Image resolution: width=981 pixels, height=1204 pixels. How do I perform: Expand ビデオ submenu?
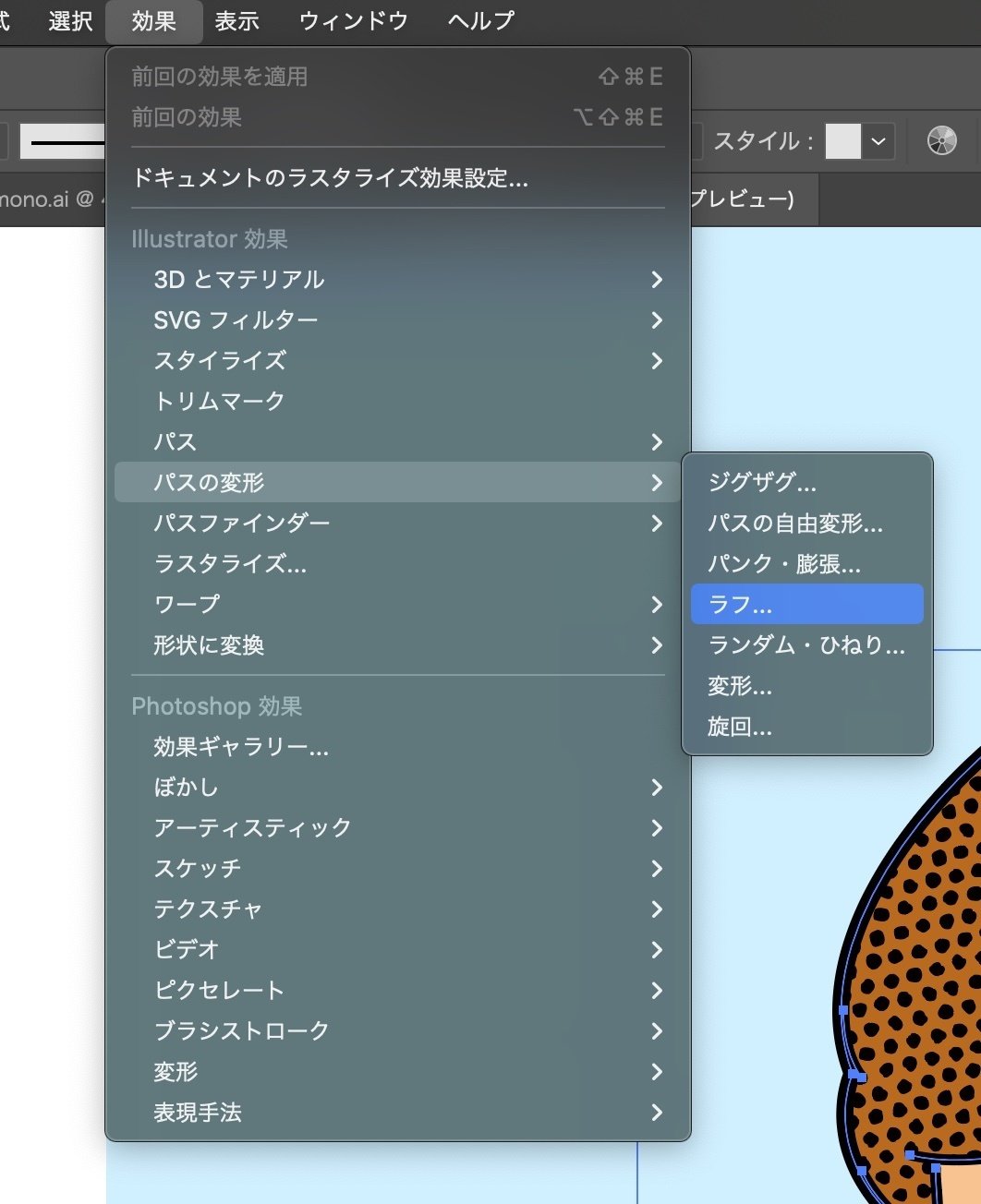[x=398, y=949]
